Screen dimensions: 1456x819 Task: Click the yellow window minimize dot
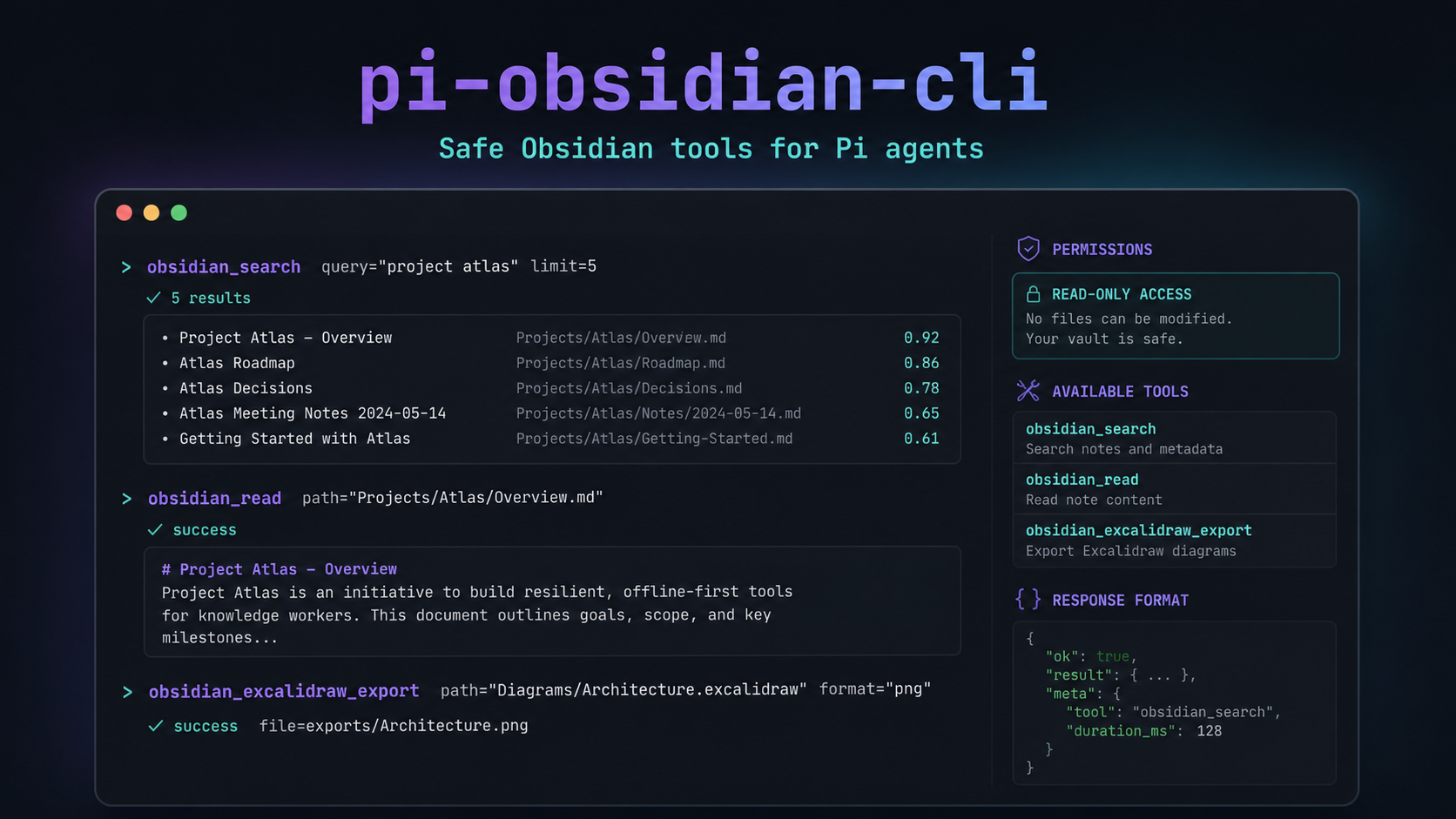coord(152,213)
